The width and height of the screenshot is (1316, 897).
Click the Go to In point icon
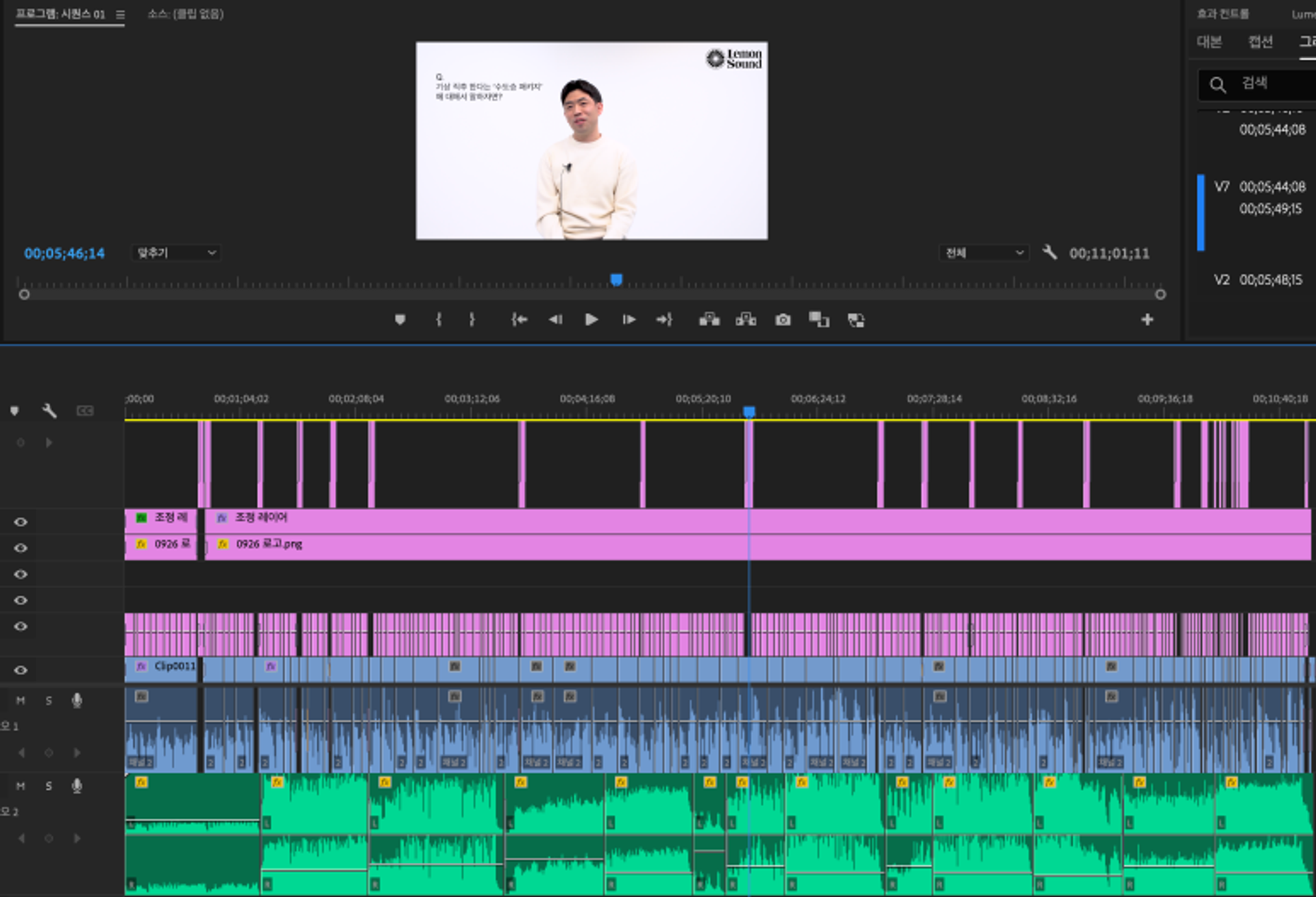click(x=519, y=319)
